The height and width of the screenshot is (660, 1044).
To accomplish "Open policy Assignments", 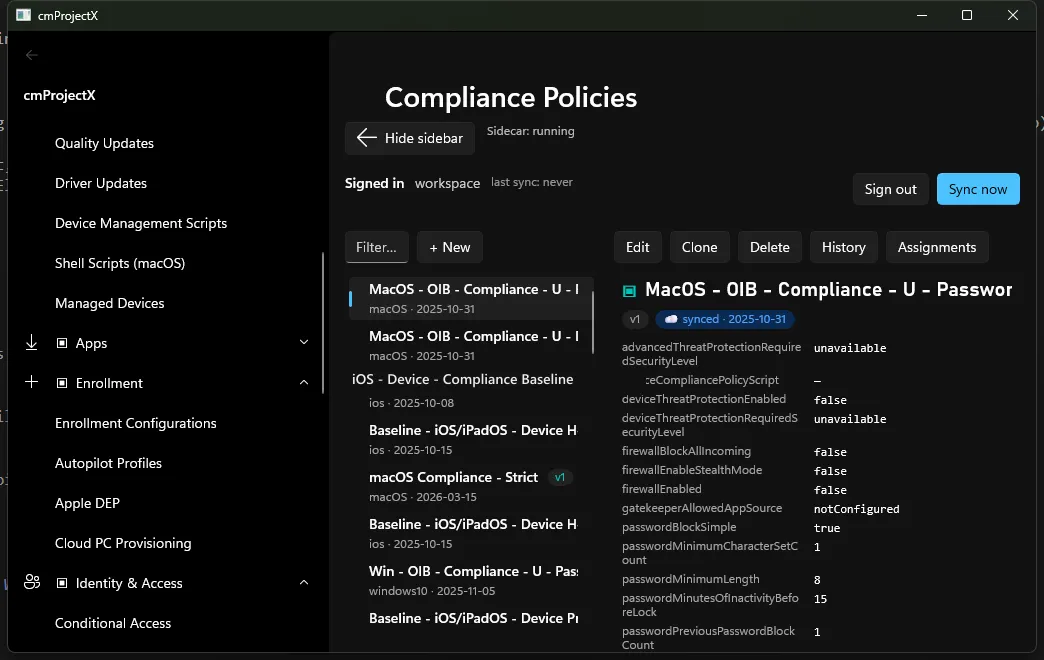I will [937, 247].
